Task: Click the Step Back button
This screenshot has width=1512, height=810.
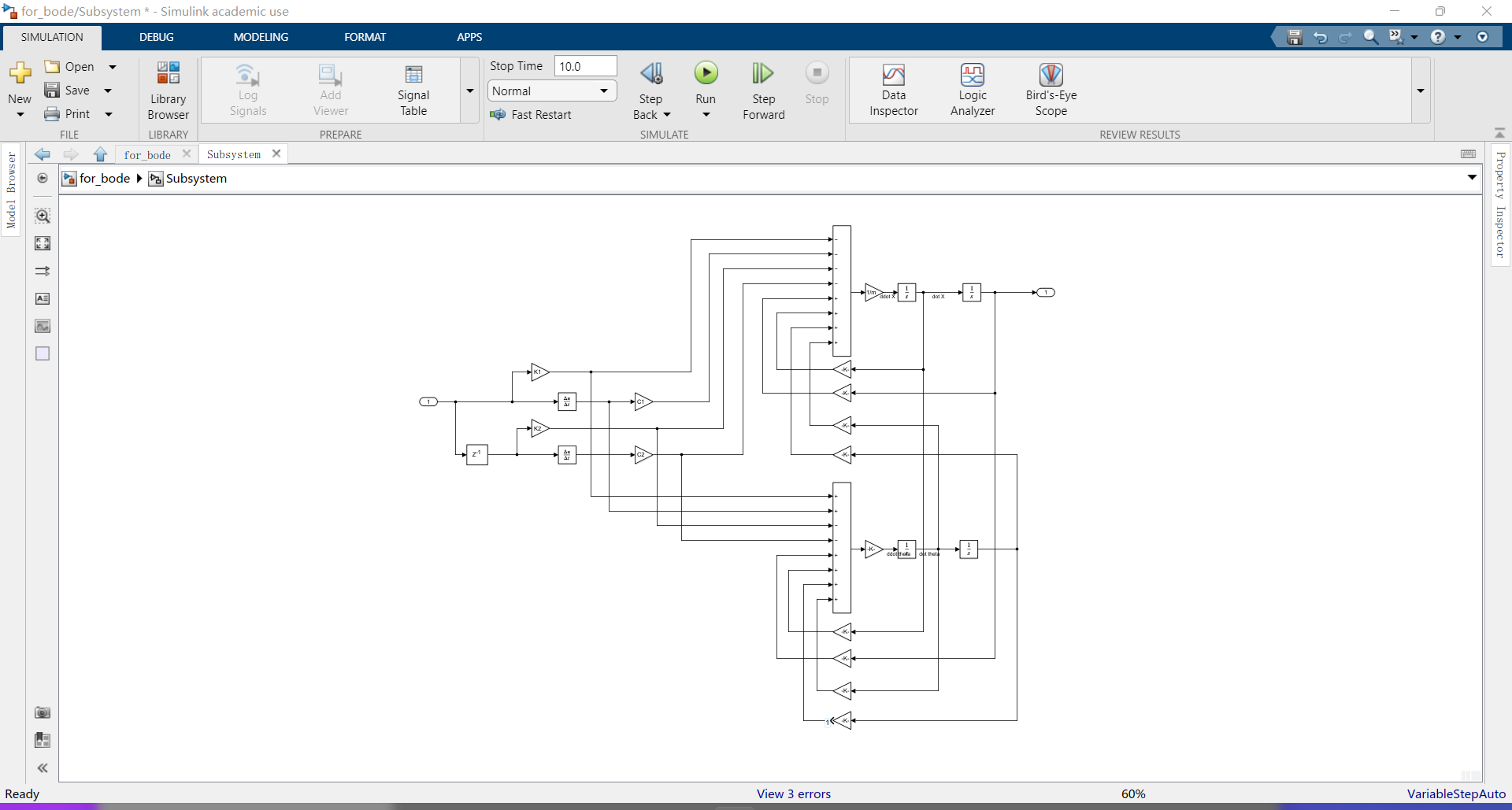Action: click(650, 83)
